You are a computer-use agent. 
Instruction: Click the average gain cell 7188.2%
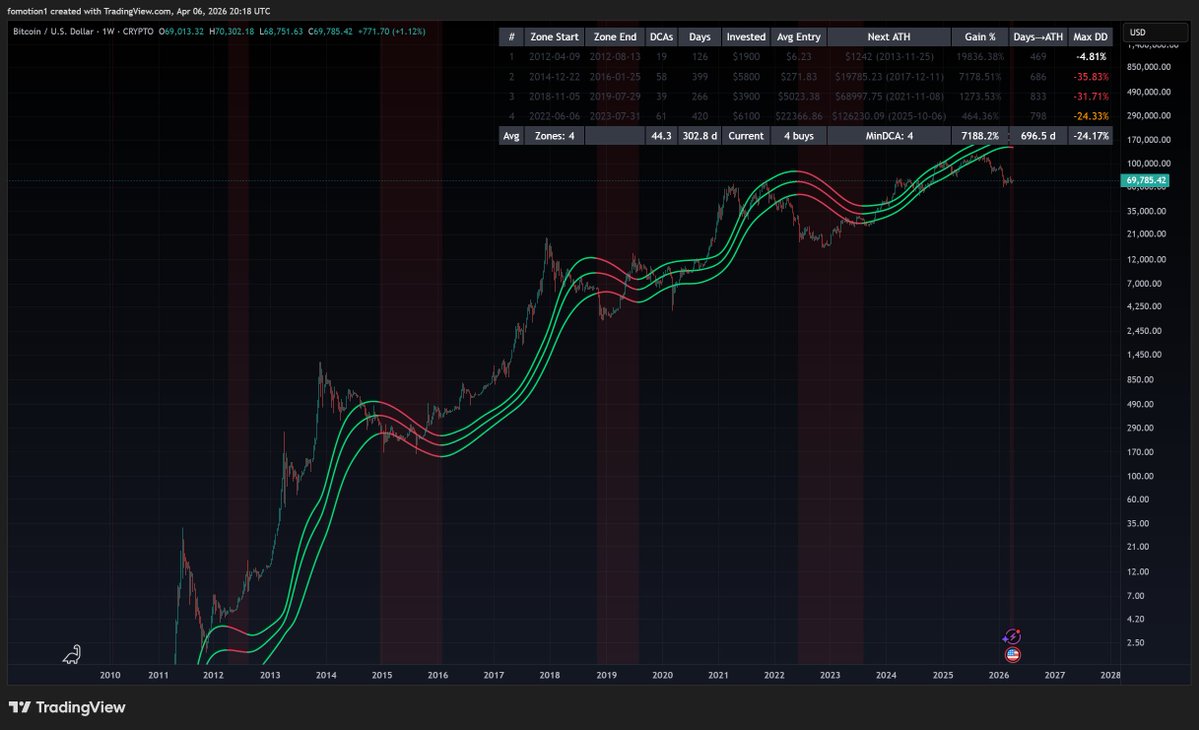pos(980,136)
